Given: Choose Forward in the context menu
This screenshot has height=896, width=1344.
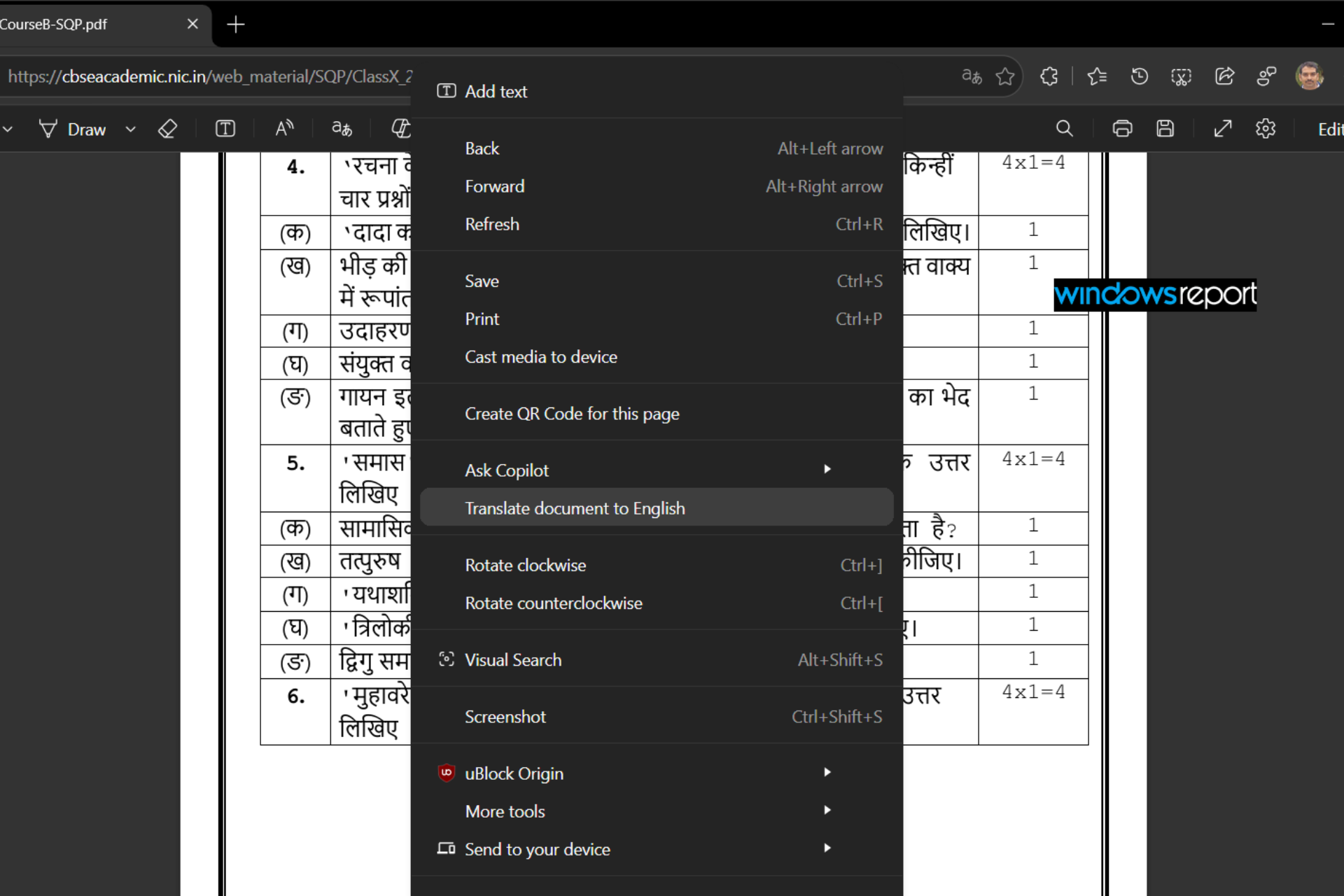Looking at the screenshot, I should [657, 186].
